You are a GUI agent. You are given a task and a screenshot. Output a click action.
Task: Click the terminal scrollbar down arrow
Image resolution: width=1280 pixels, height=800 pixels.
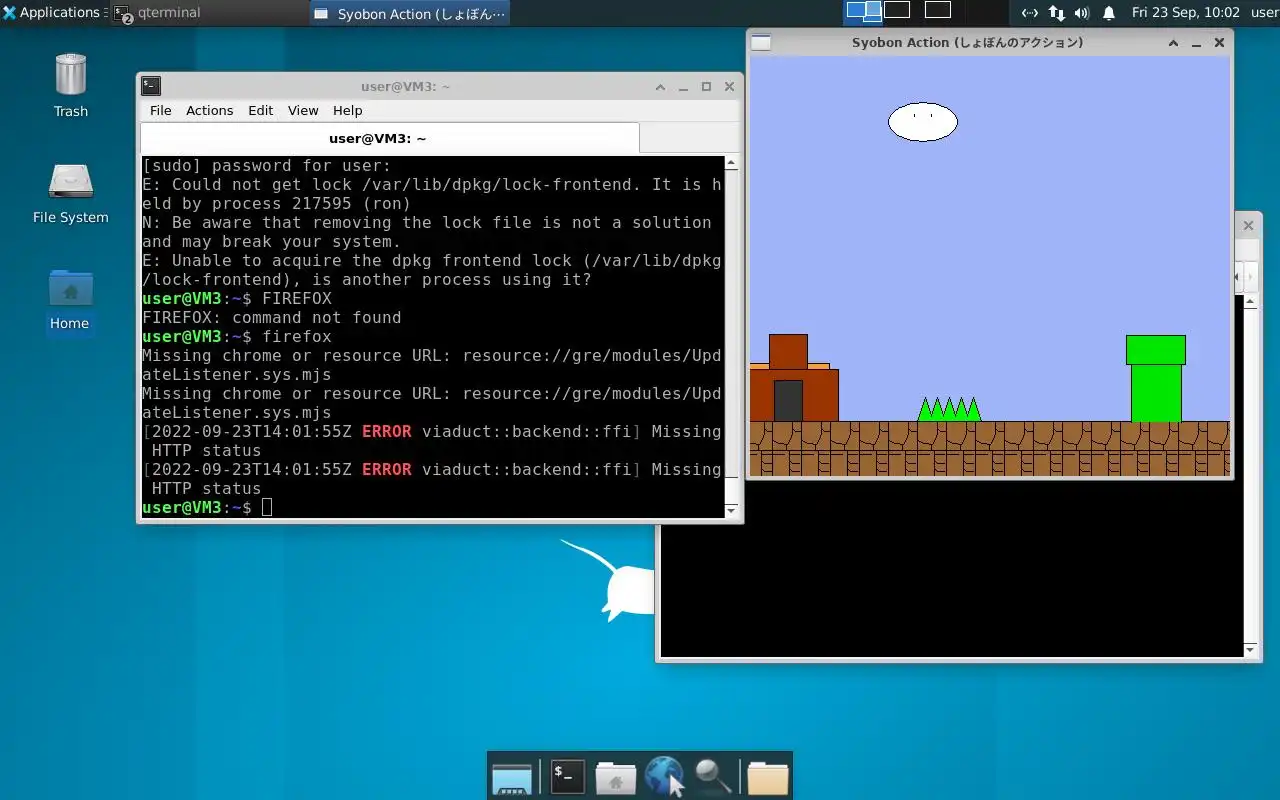point(731,510)
